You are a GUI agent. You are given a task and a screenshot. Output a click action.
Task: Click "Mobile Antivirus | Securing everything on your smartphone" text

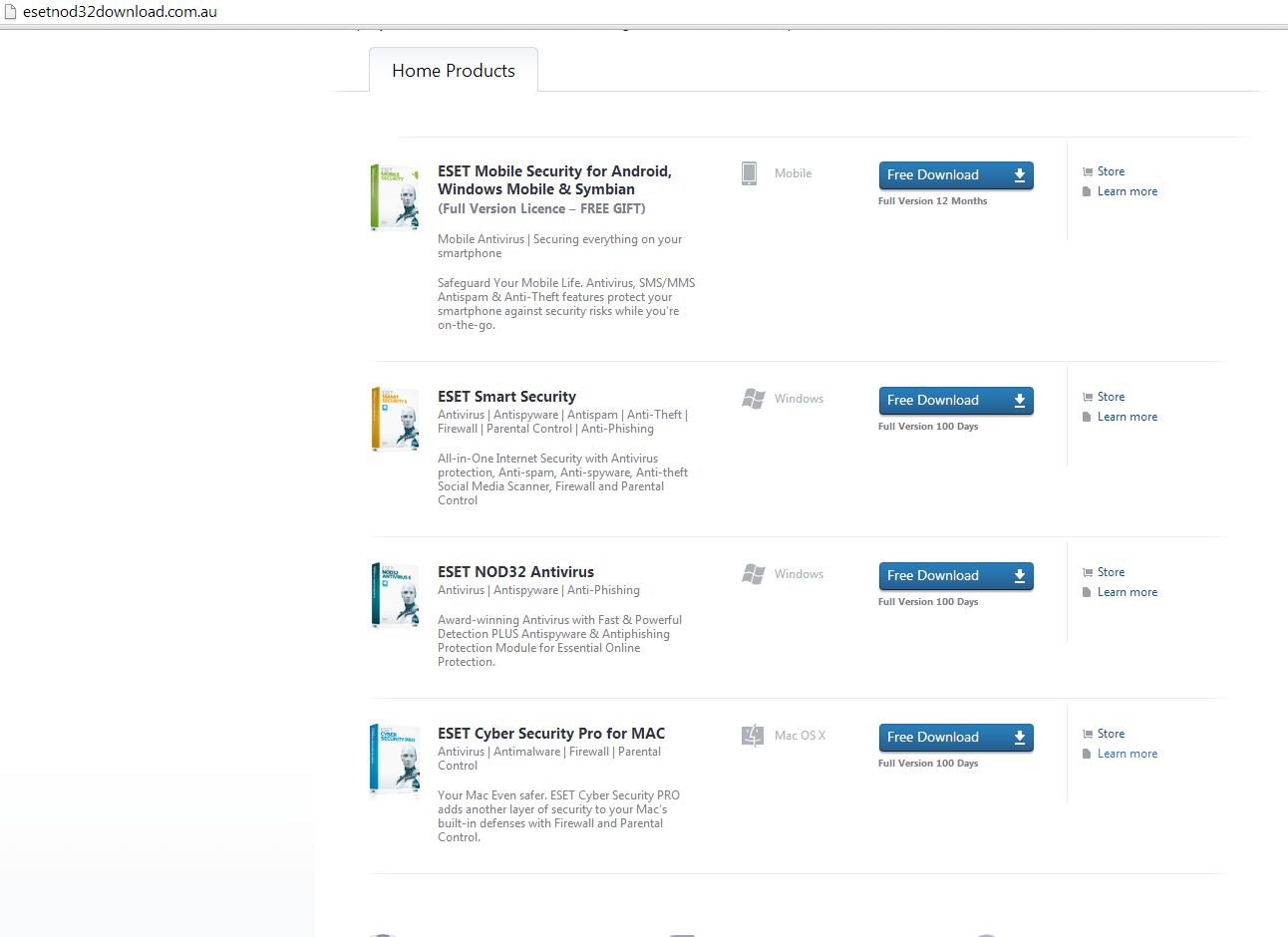pyautogui.click(x=560, y=246)
